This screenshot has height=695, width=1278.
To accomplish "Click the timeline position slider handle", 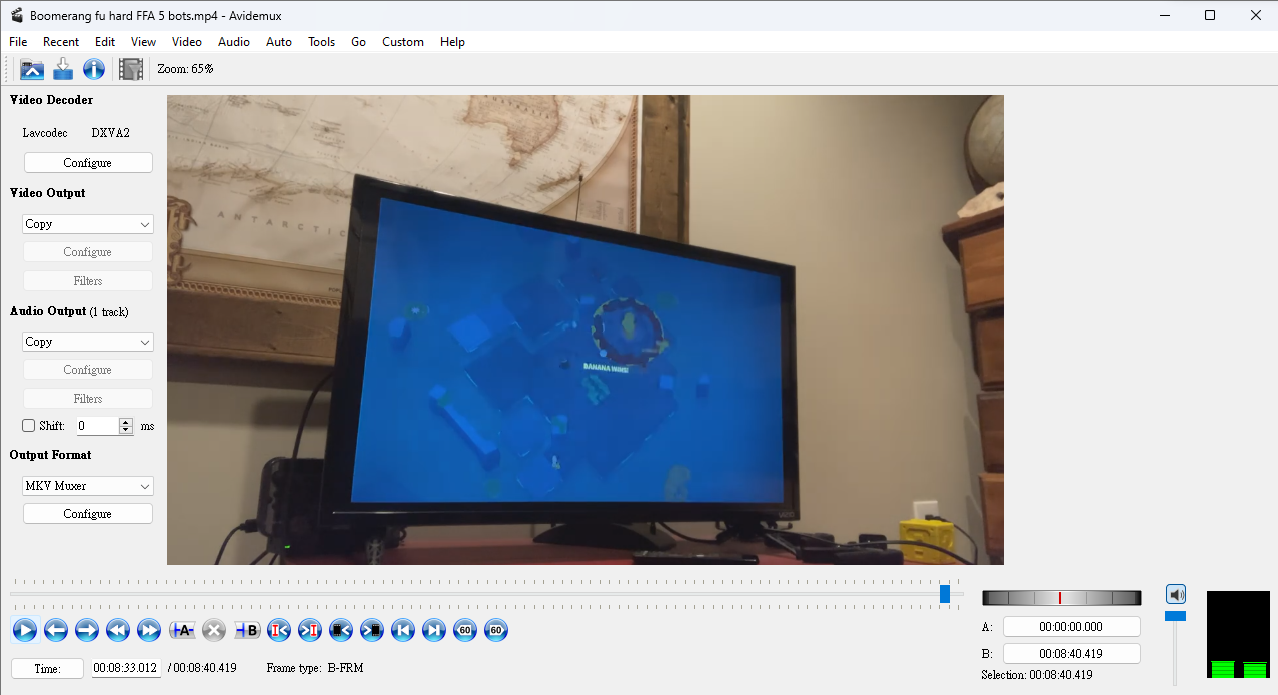I will 945,594.
